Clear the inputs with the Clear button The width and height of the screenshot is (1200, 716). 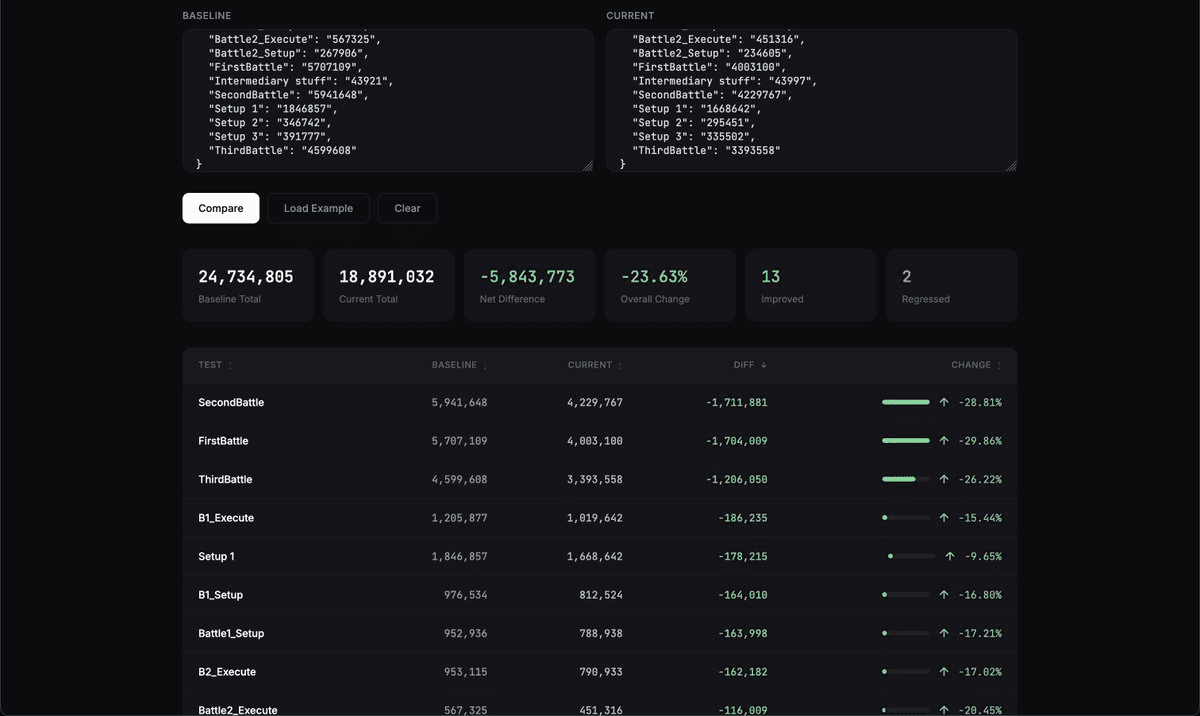(x=407, y=208)
